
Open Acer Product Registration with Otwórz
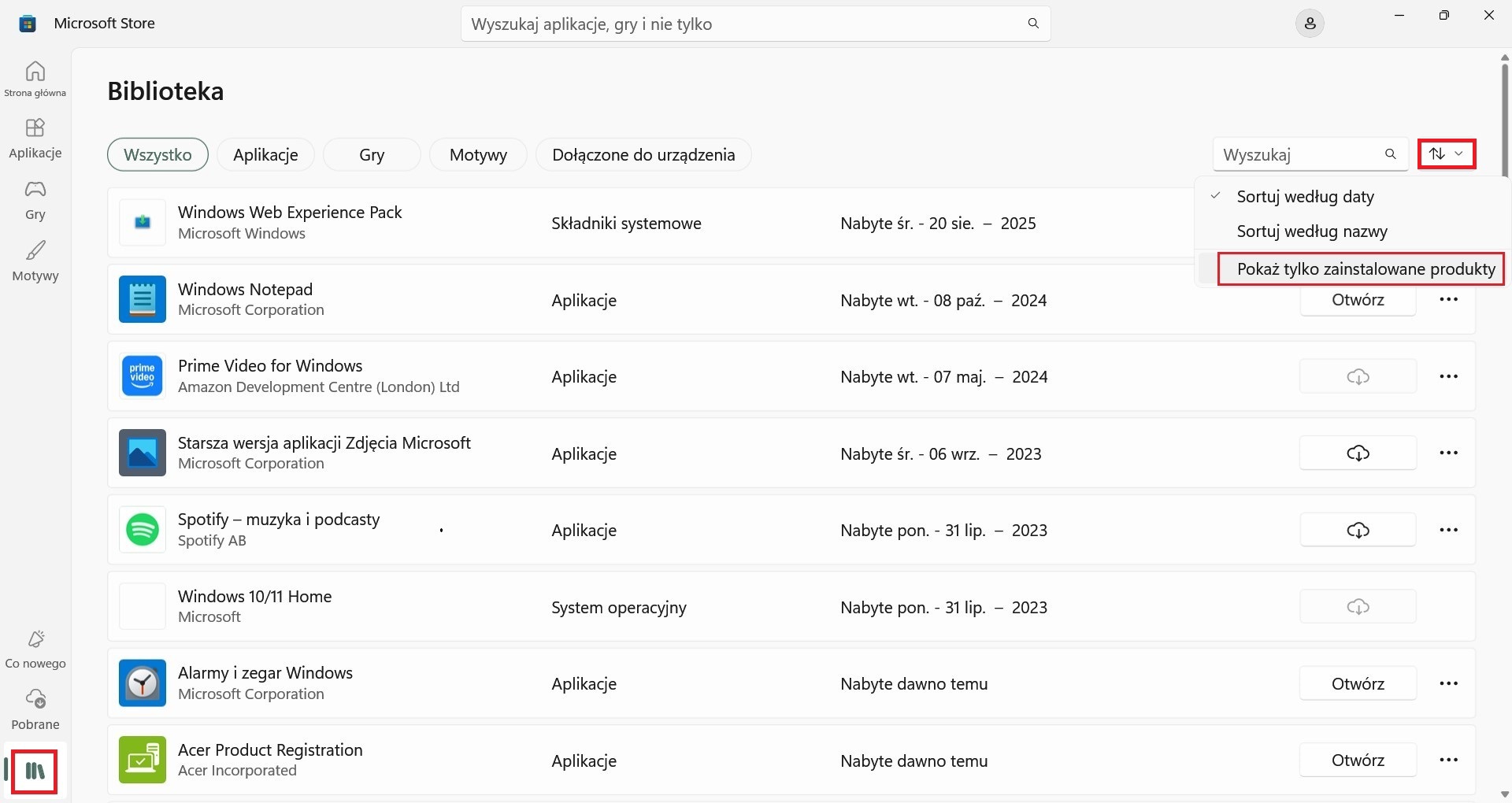[1358, 760]
